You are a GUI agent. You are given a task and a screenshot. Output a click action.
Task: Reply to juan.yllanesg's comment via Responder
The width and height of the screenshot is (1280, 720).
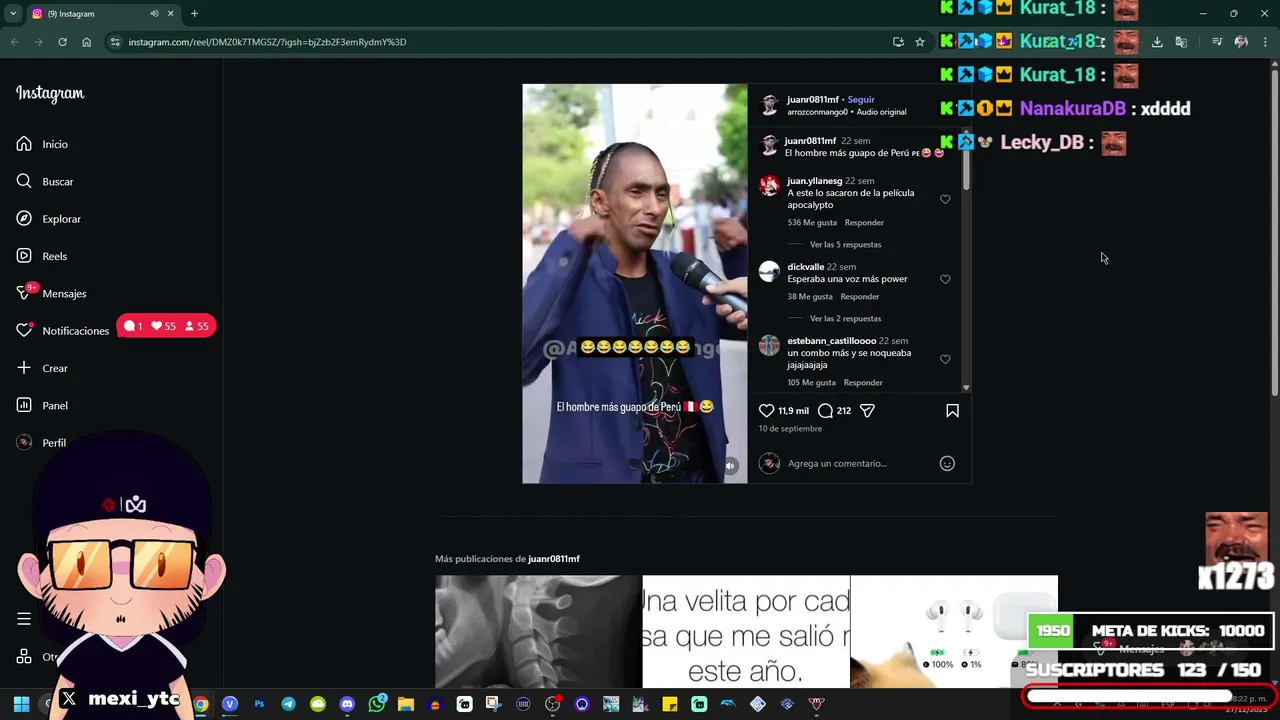coord(864,222)
